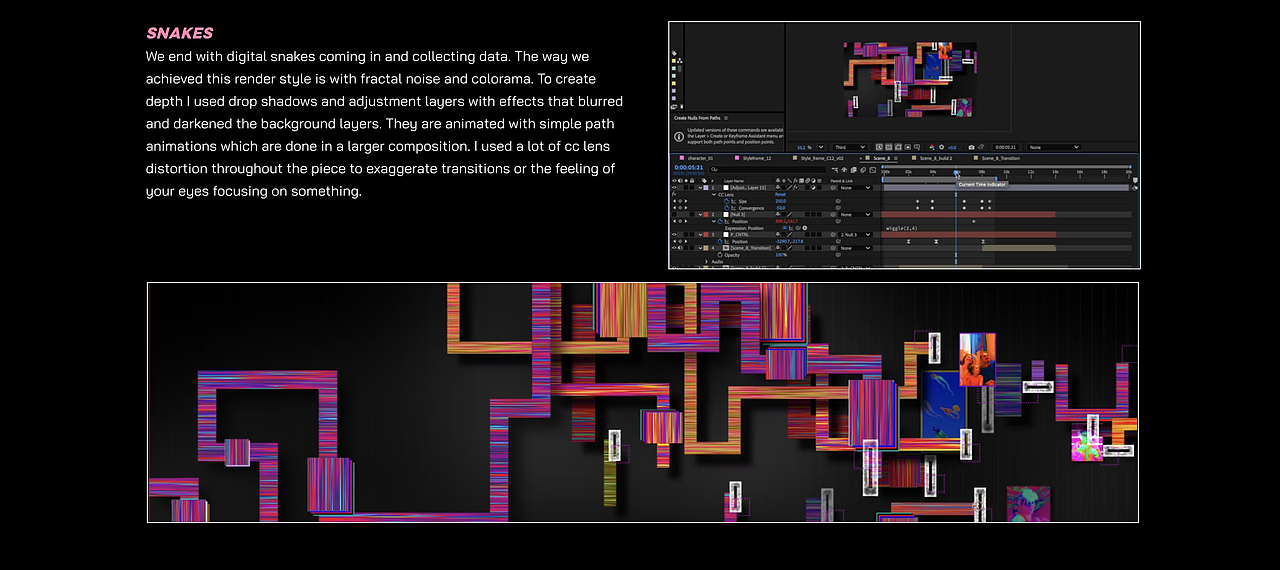Toggle effects fx switch on layer 1
The image size is (1280, 570).
pos(795,187)
